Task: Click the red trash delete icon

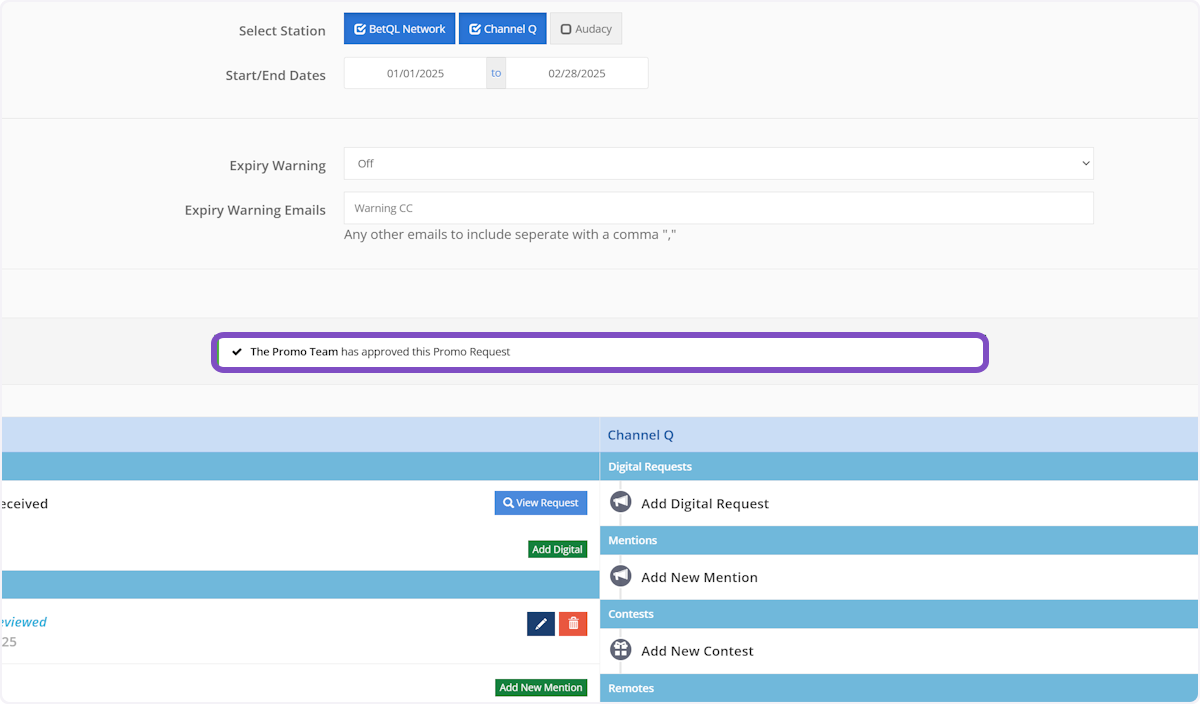Action: (573, 624)
